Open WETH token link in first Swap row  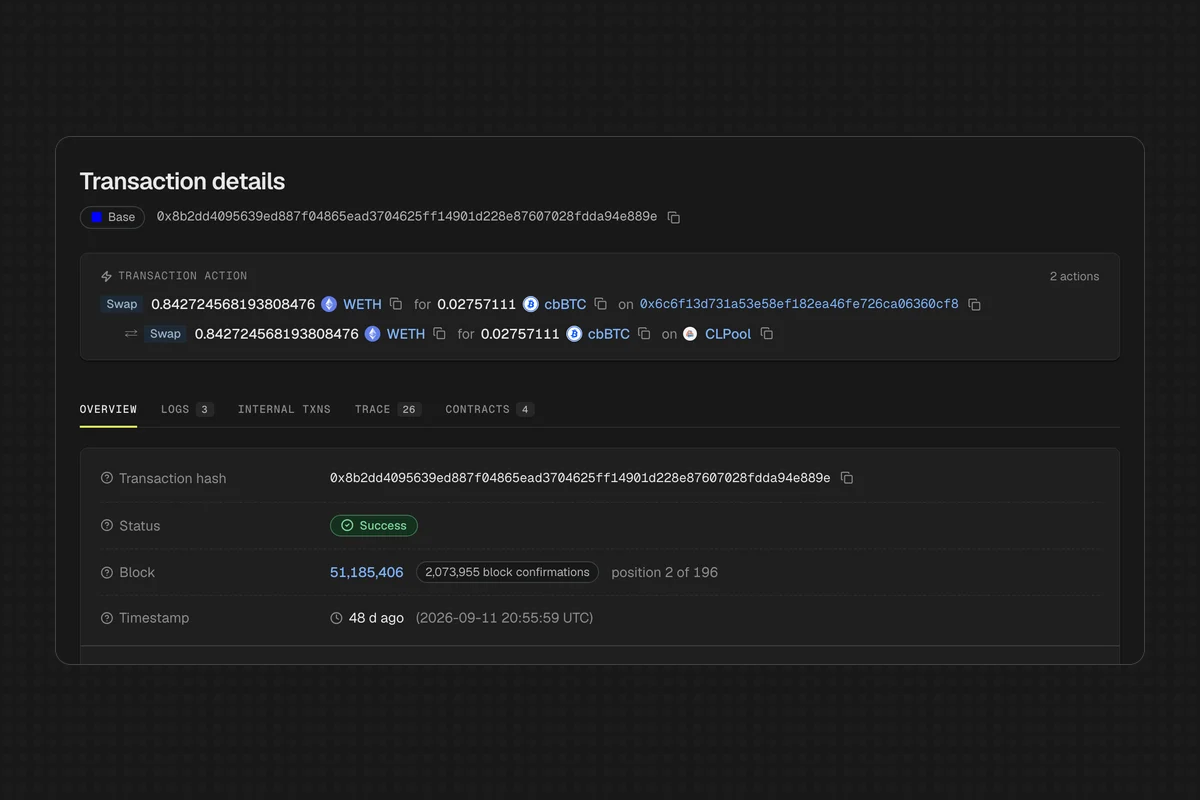(x=363, y=304)
